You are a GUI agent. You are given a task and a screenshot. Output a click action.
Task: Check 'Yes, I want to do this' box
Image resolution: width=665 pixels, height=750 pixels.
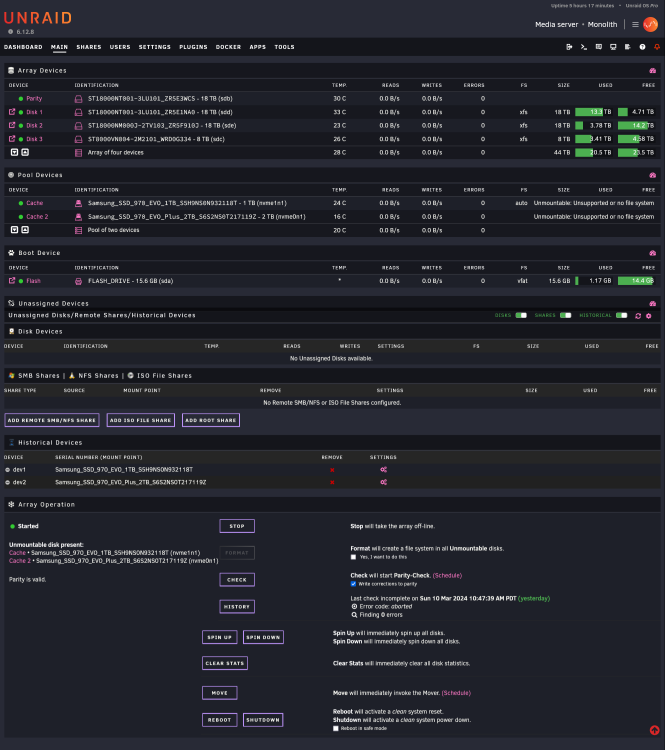coord(354,557)
